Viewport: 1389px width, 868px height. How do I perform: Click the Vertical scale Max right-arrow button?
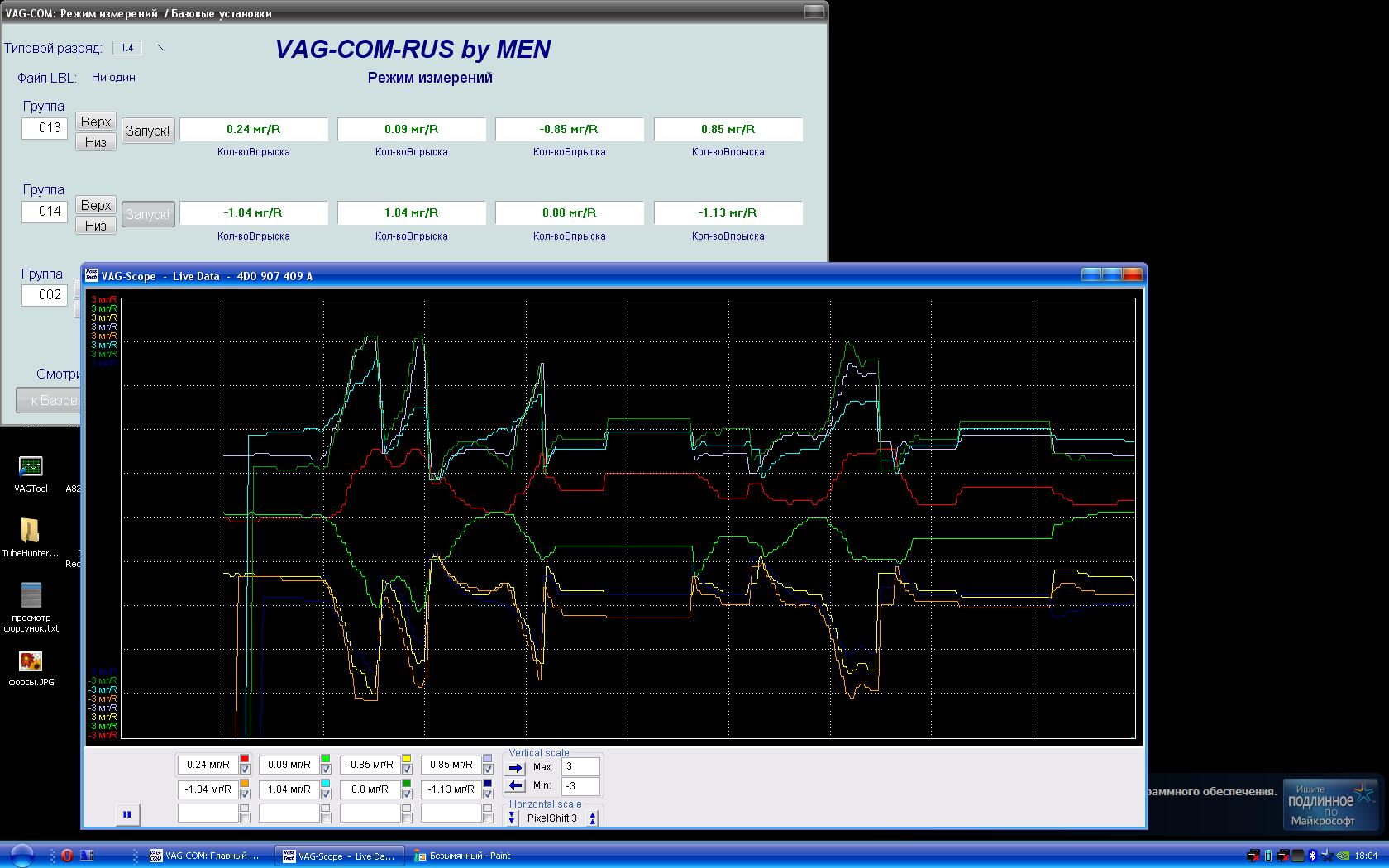coord(515,768)
